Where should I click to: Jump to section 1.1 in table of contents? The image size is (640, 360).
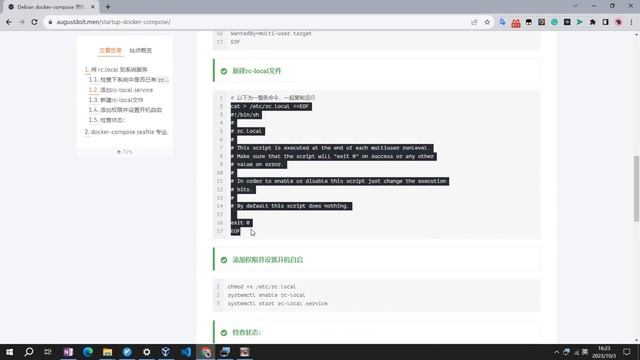(128, 80)
